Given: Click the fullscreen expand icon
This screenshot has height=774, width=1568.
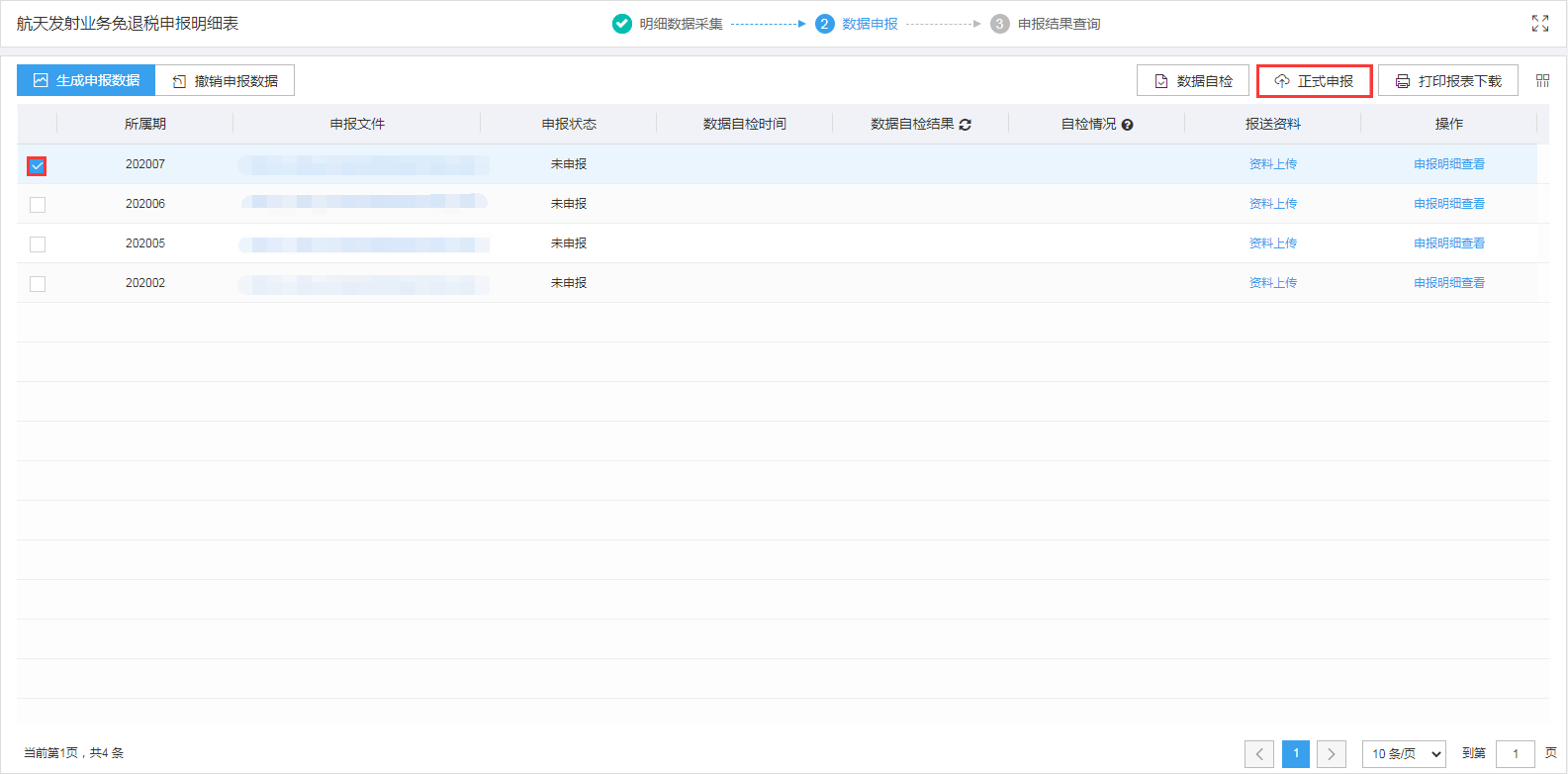Looking at the screenshot, I should click(x=1540, y=24).
